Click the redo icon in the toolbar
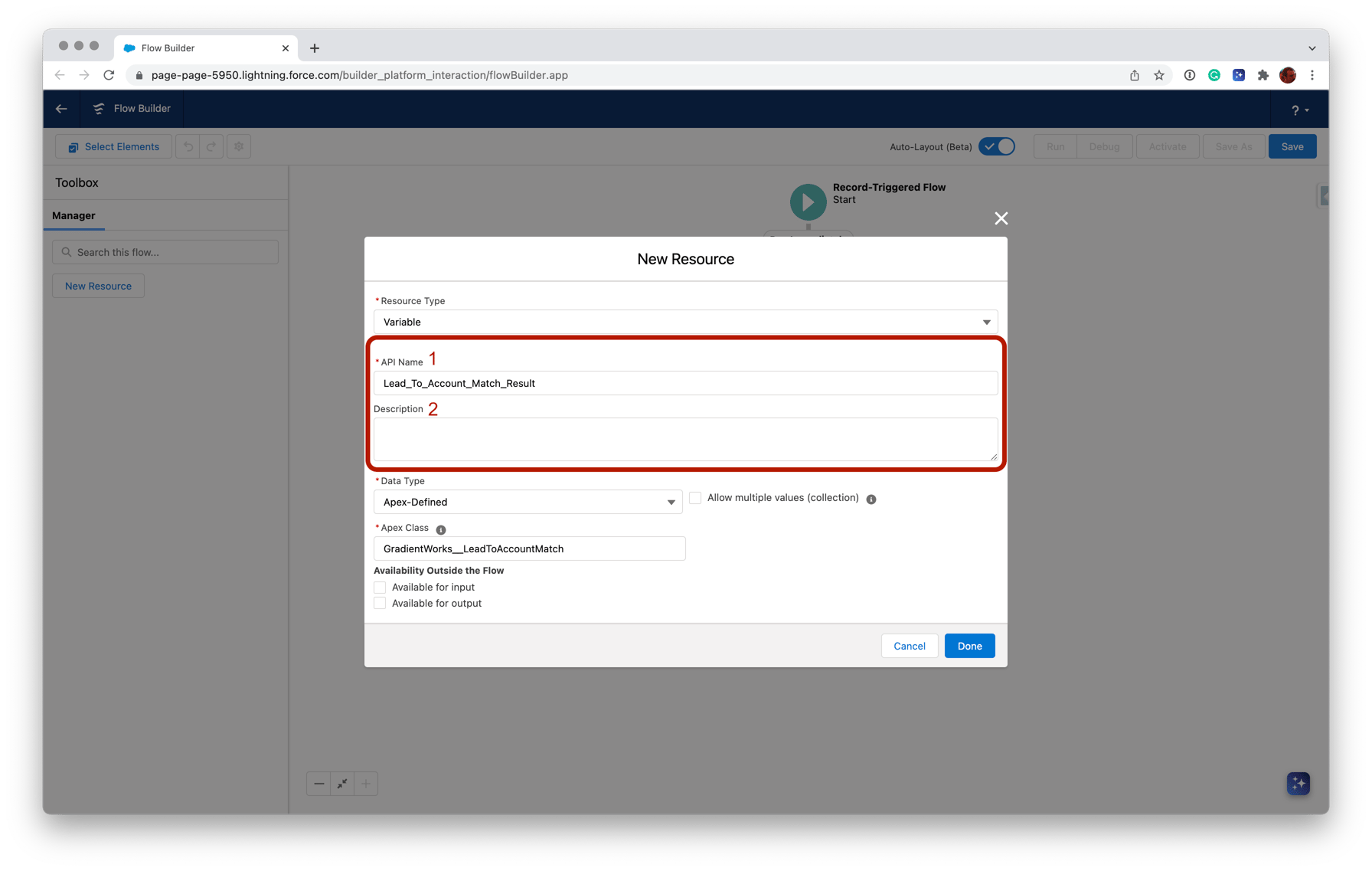 click(211, 146)
